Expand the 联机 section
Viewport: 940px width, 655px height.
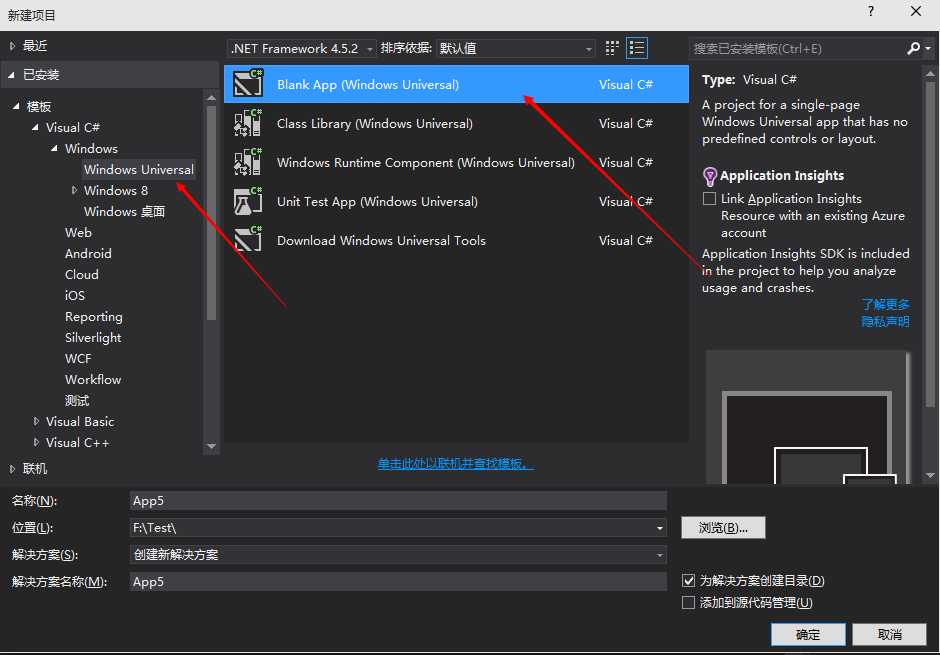12,469
